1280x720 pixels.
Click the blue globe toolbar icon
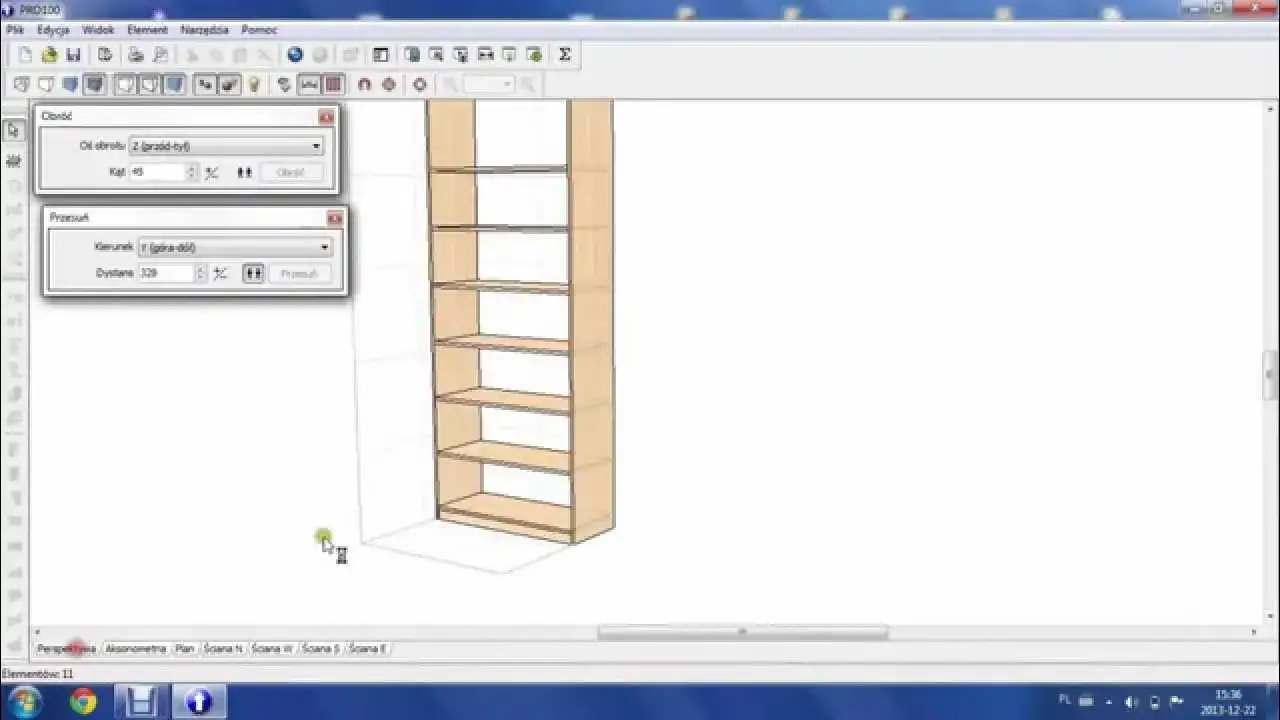295,55
